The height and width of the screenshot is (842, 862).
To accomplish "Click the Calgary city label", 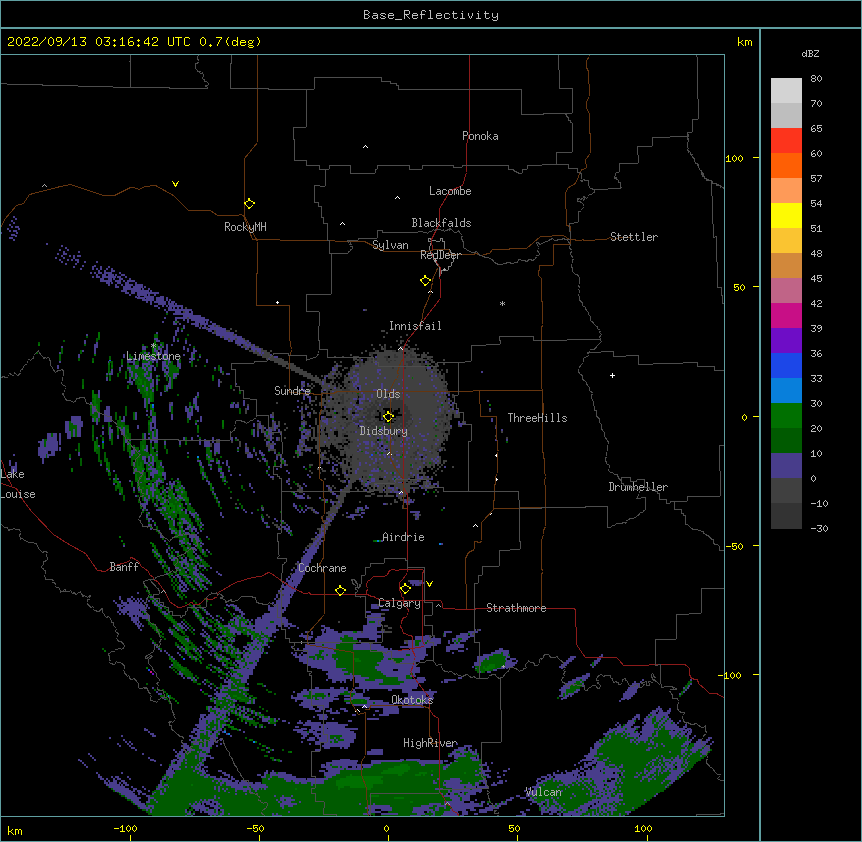I will 399,603.
